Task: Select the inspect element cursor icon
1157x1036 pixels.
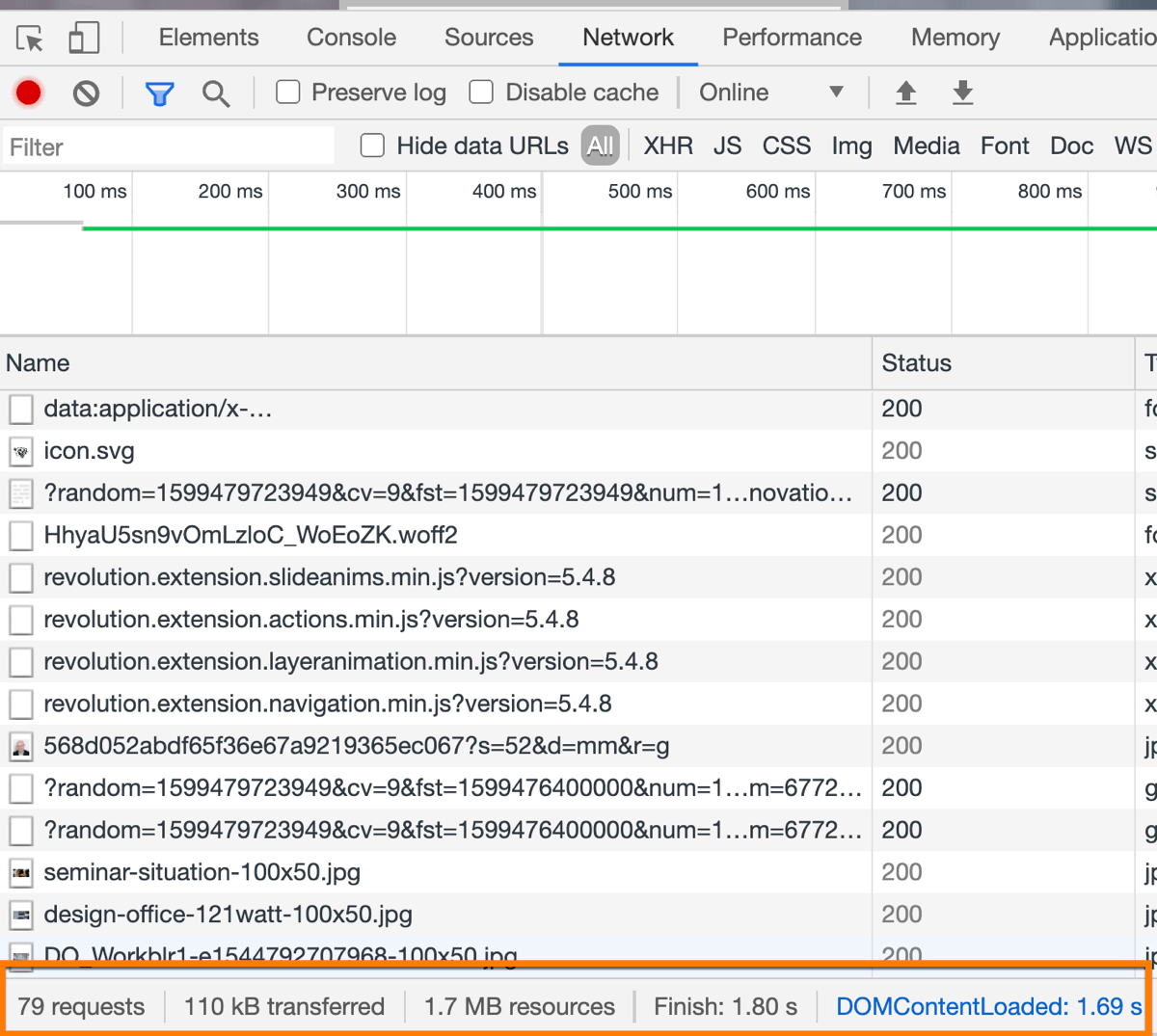Action: pyautogui.click(x=30, y=38)
